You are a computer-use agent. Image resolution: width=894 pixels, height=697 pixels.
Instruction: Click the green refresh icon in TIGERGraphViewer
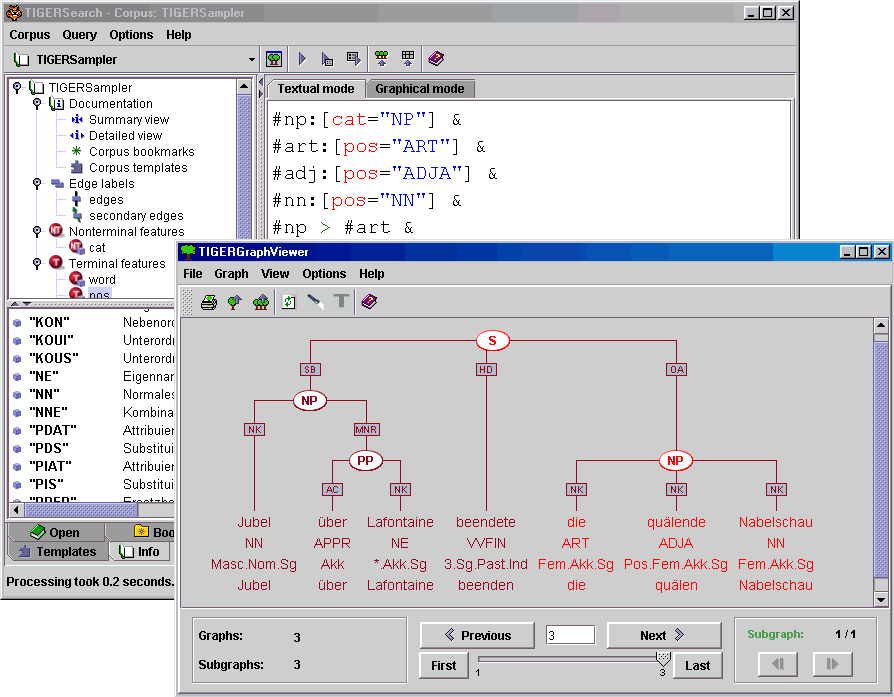(x=289, y=302)
